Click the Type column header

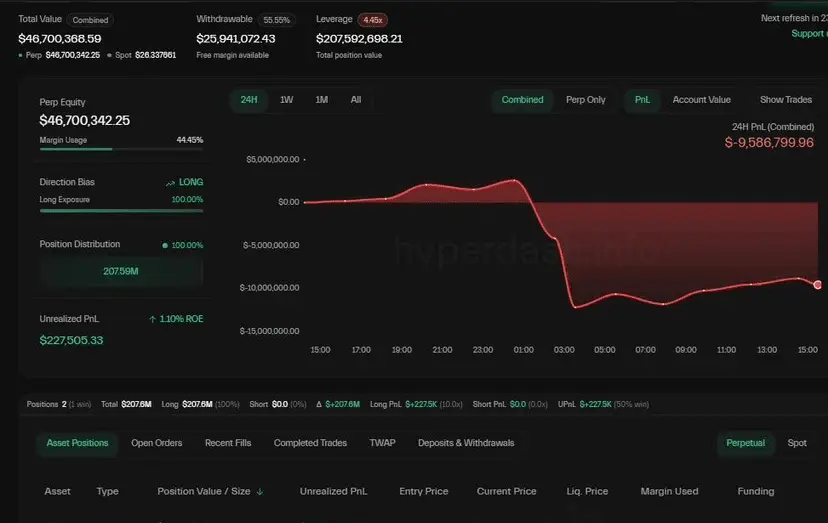point(107,491)
